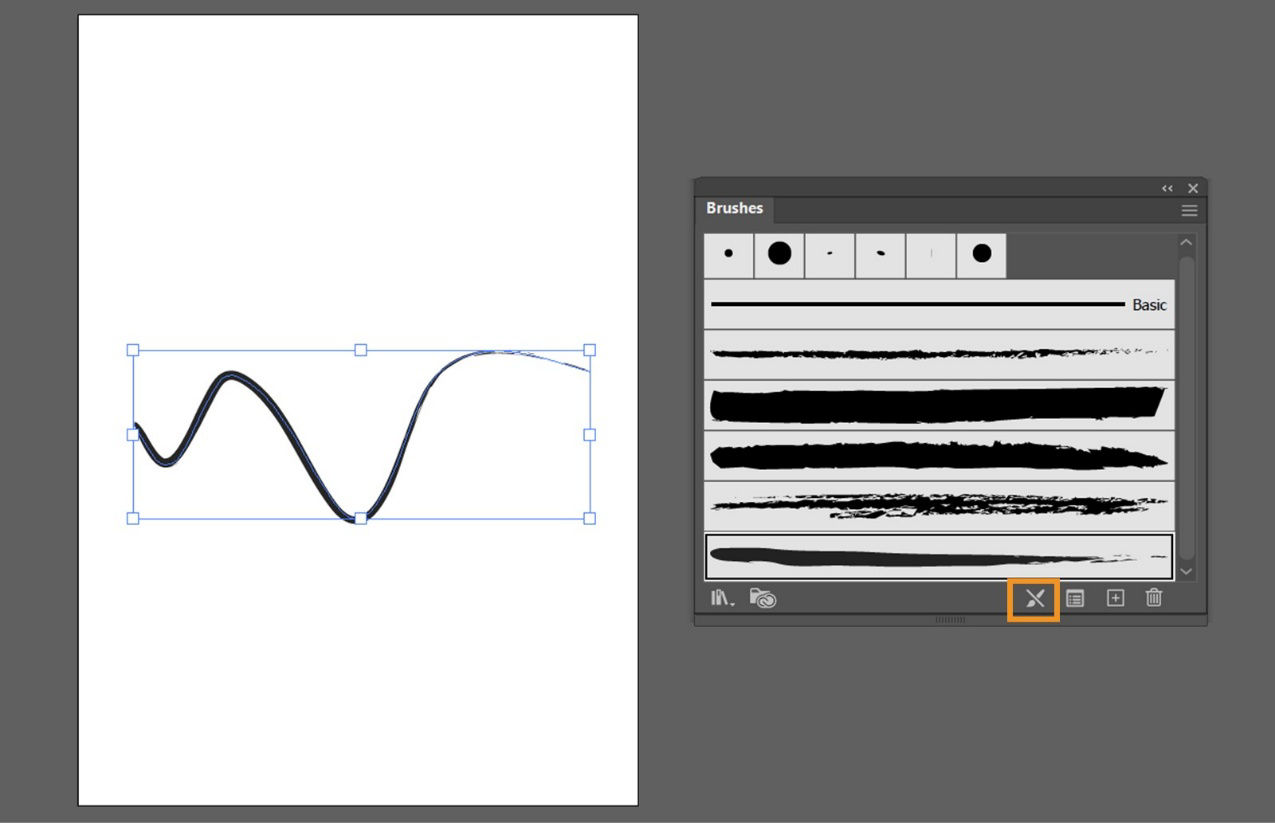Switch to the Brushes tab

pyautogui.click(x=735, y=208)
